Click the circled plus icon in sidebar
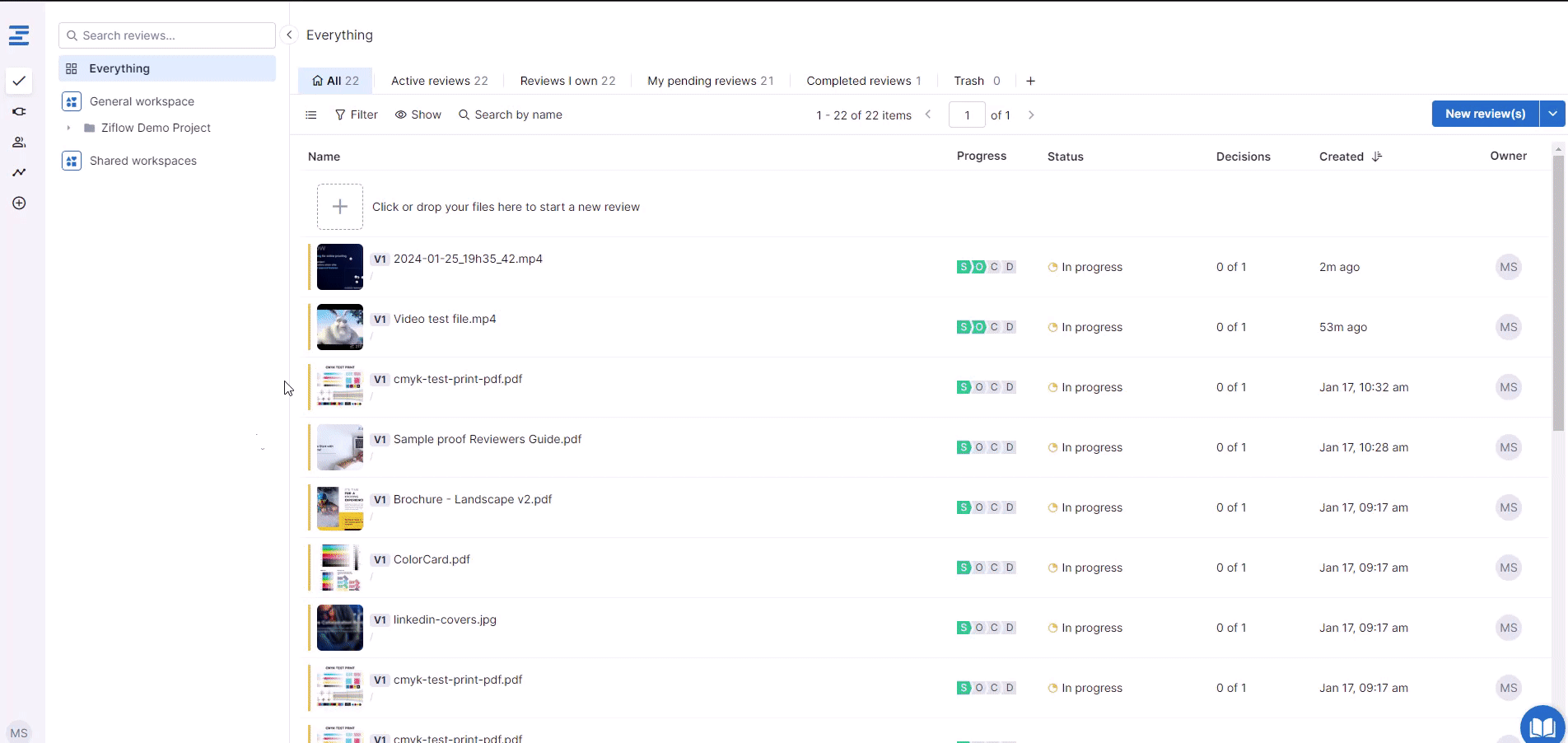1568x743 pixels. [19, 203]
